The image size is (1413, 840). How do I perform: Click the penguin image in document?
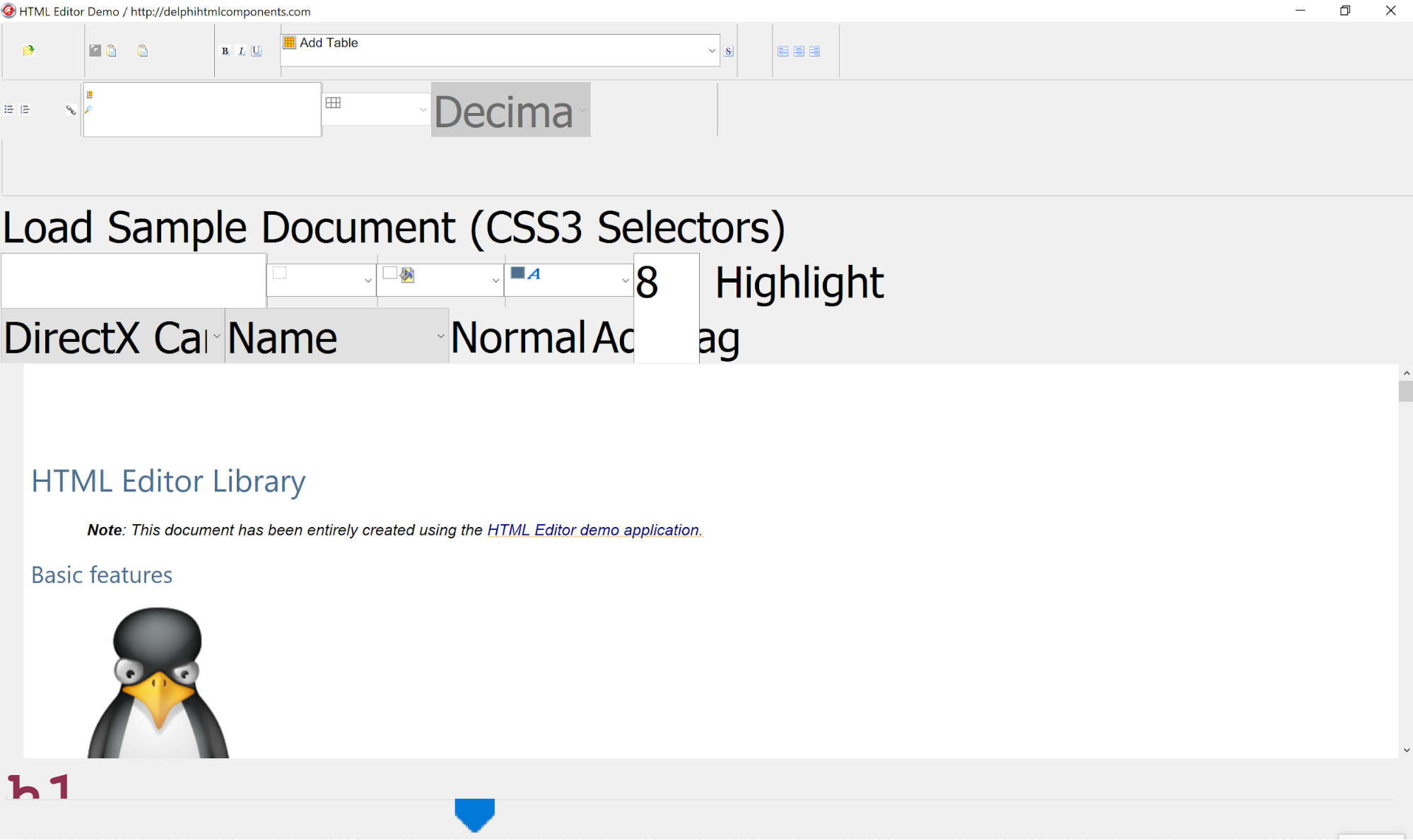pos(158,682)
